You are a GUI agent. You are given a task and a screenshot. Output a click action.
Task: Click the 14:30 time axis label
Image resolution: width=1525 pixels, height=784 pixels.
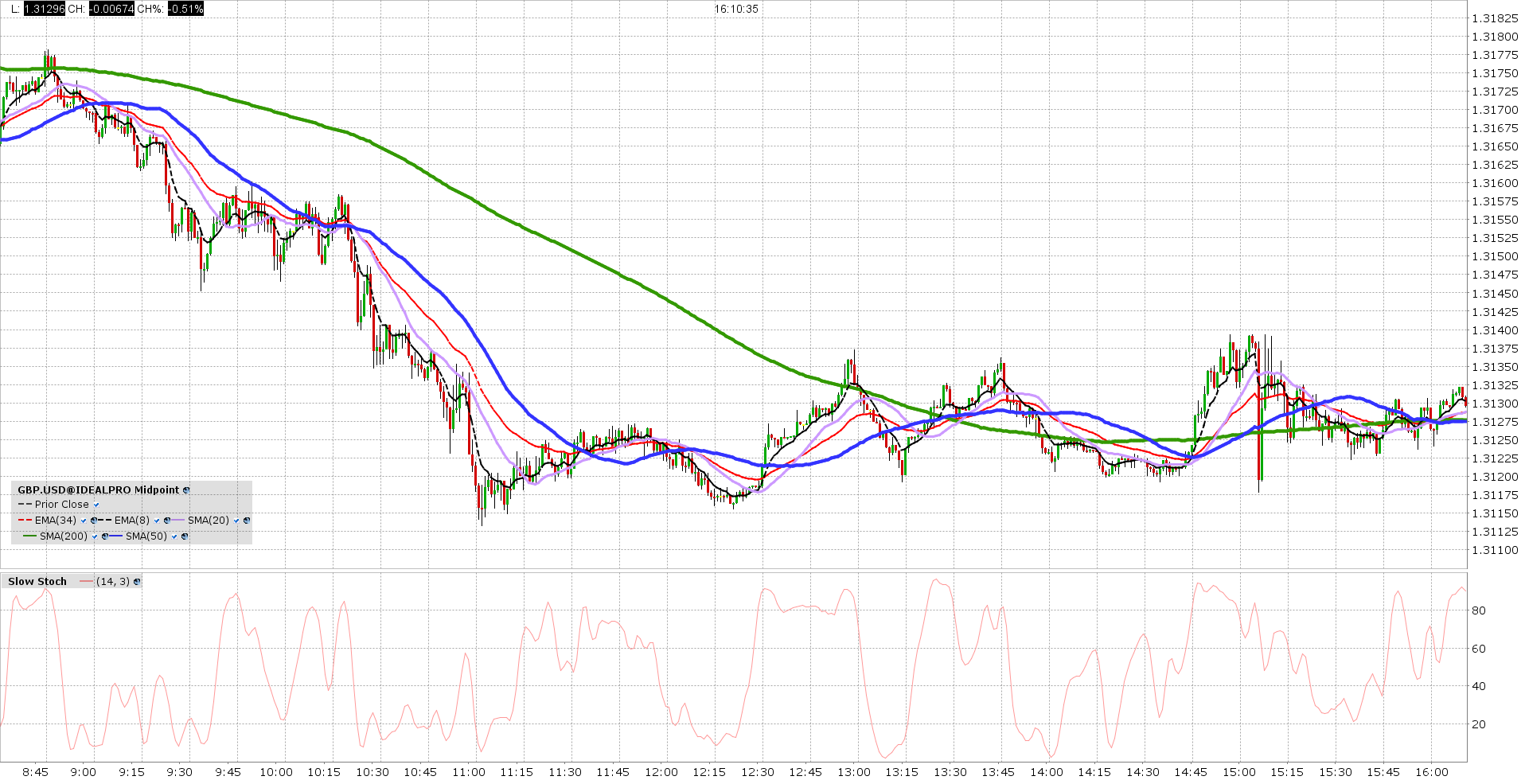(1142, 772)
